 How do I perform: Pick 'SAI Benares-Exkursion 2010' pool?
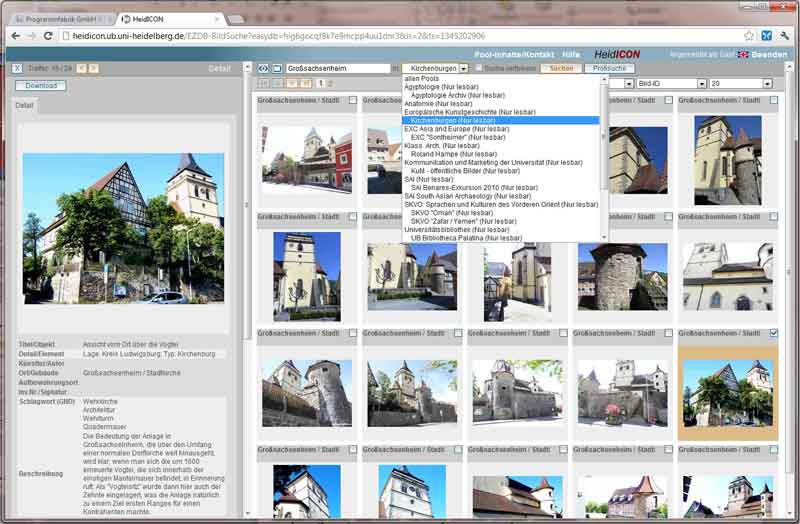[474, 188]
